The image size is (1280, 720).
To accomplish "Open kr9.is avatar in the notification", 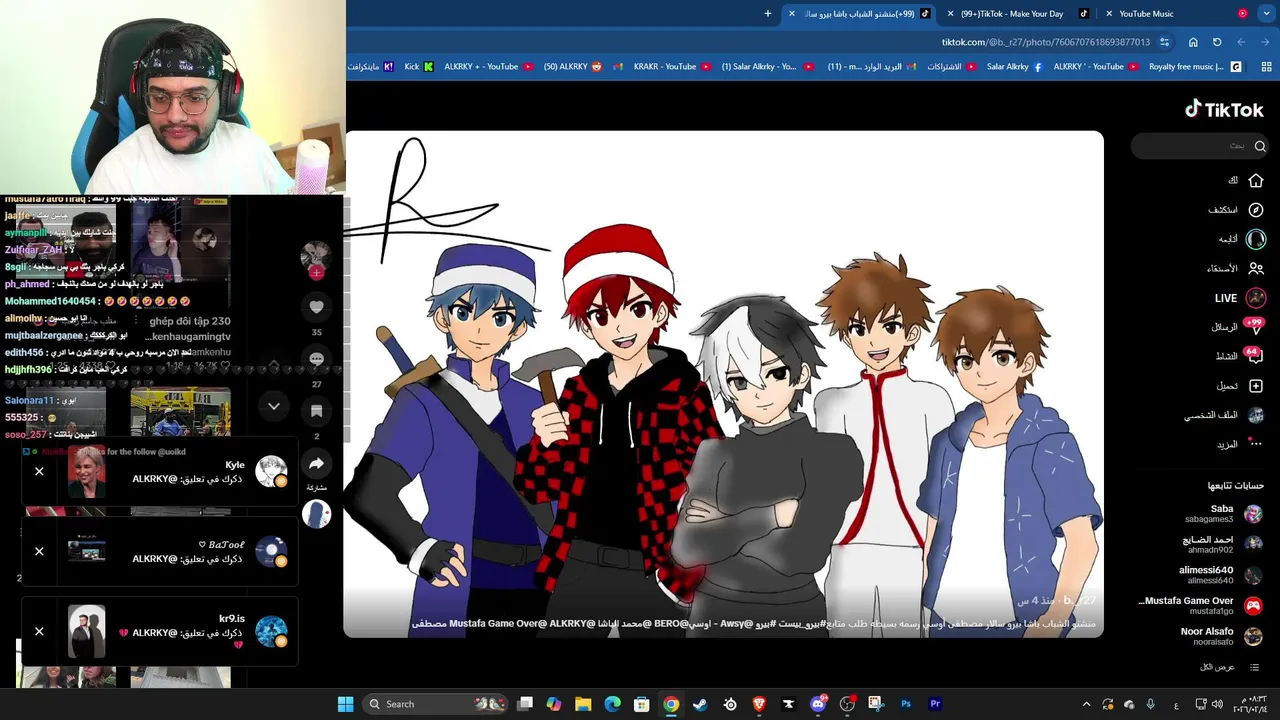I will [x=271, y=631].
